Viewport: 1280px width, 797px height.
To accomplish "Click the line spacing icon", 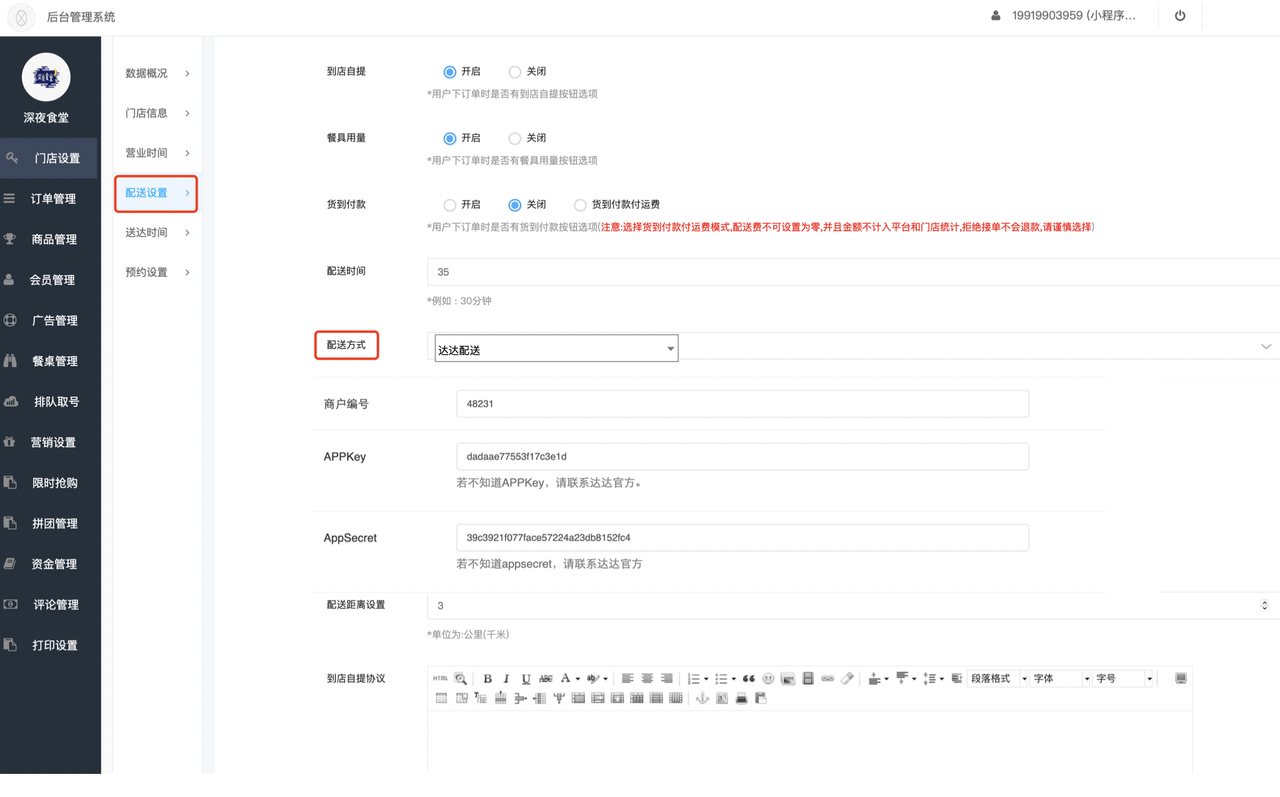I will (929, 678).
